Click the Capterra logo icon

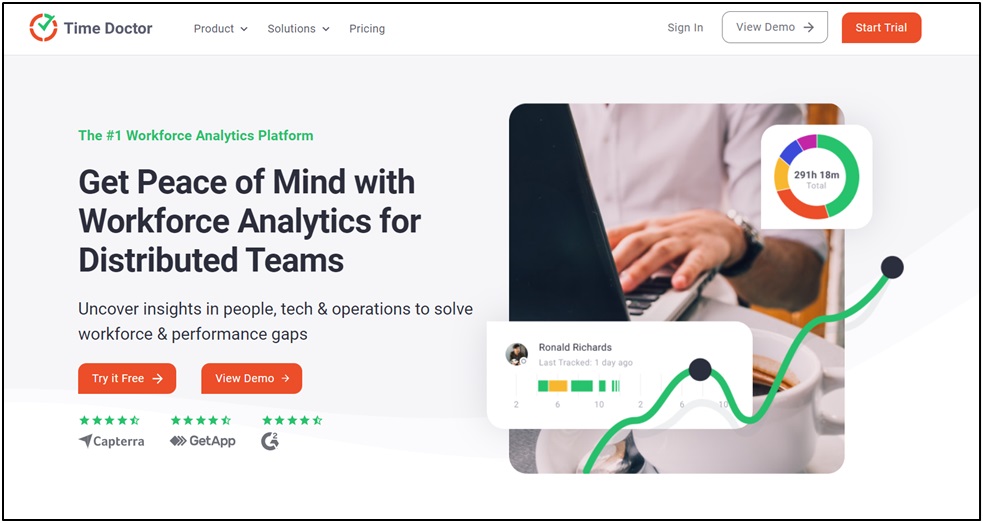coord(85,441)
